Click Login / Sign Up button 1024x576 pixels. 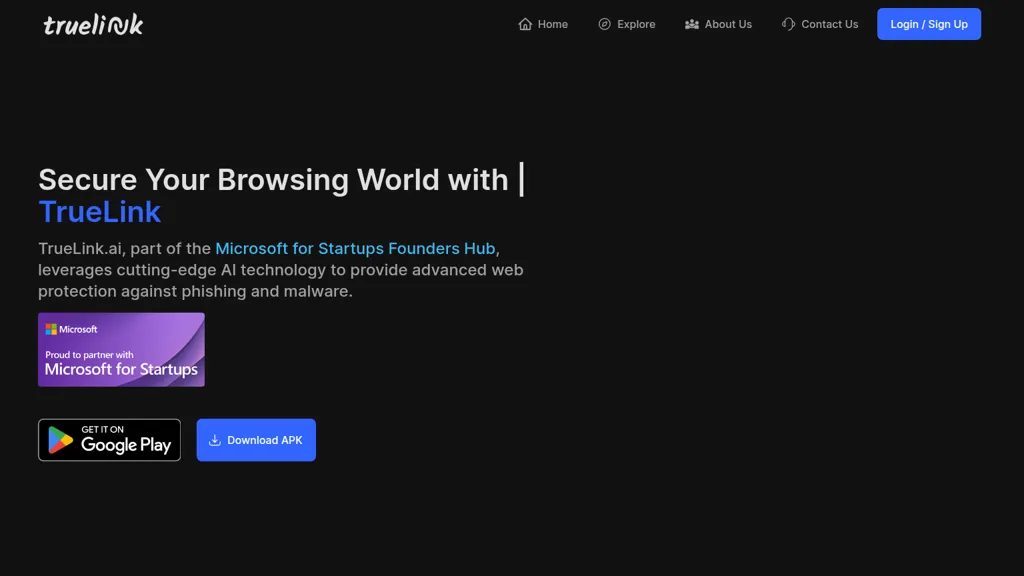(x=929, y=24)
